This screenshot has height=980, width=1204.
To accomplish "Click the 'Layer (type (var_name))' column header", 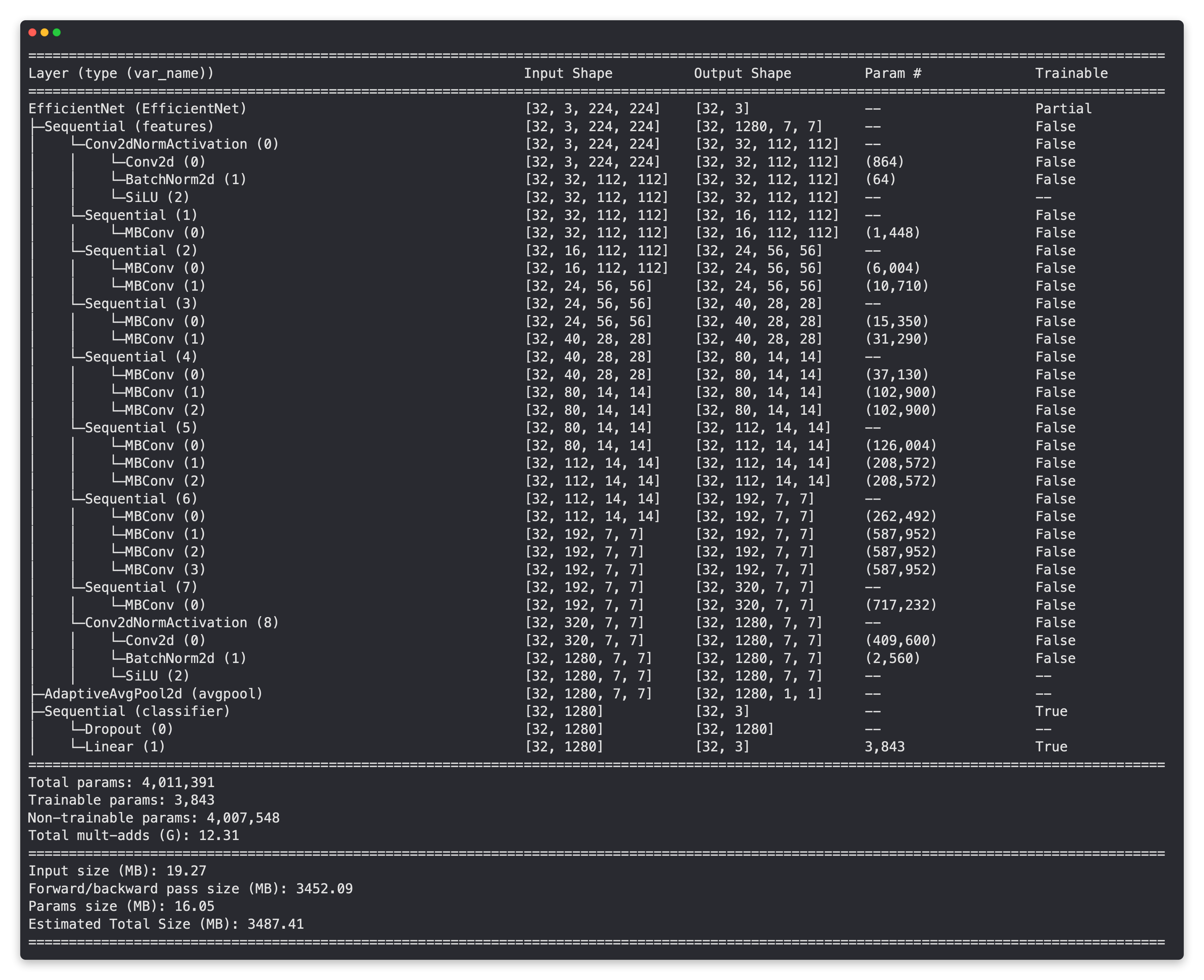I will coord(121,74).
